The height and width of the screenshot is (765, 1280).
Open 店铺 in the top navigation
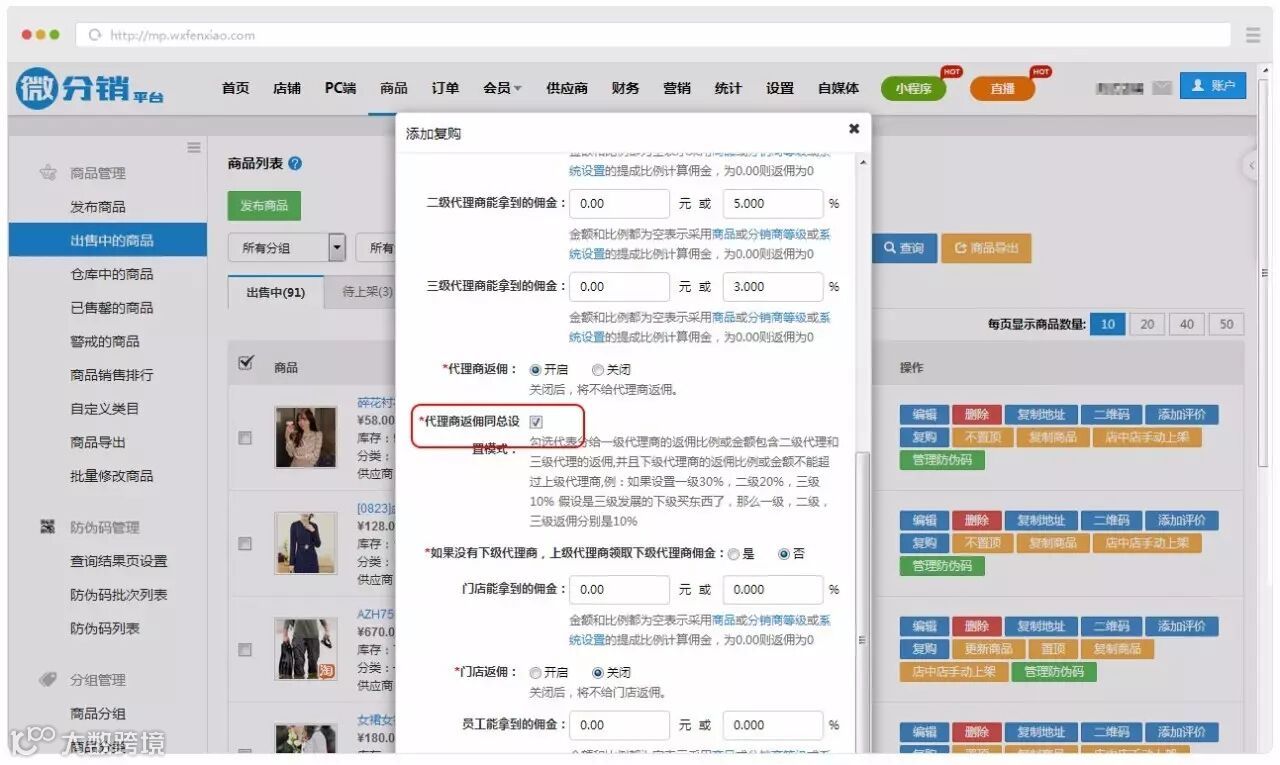[x=287, y=88]
